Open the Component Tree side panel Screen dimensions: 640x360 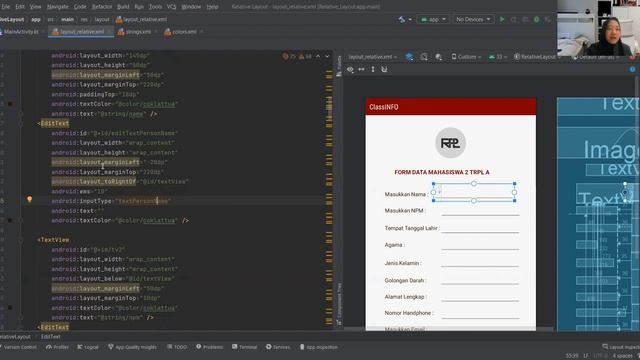(x=339, y=304)
